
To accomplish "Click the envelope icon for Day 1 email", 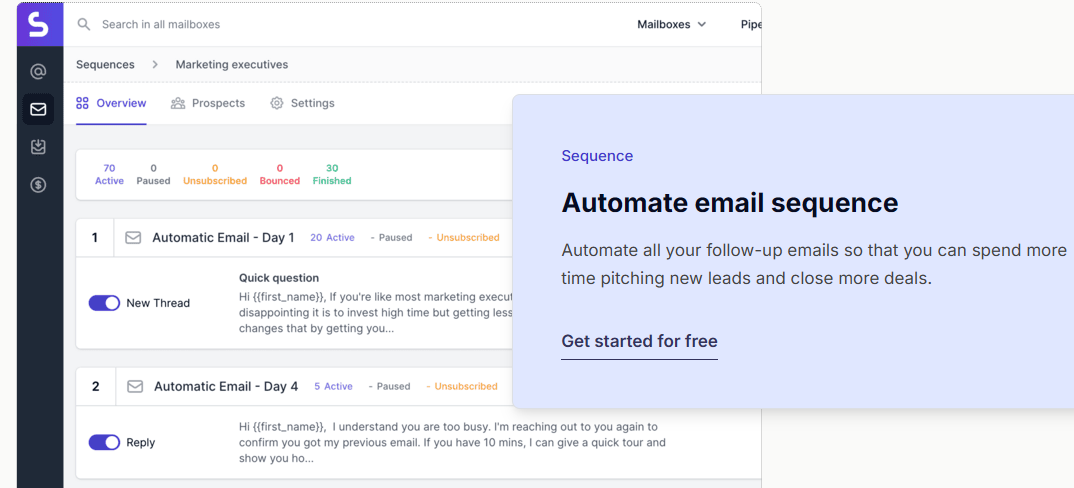I will click(133, 238).
